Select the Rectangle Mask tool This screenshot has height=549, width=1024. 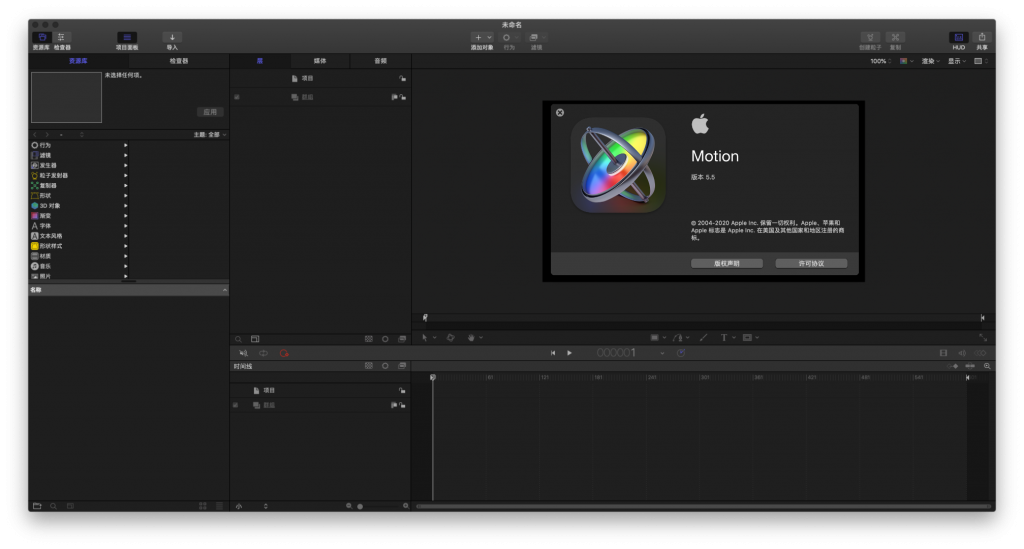click(747, 337)
